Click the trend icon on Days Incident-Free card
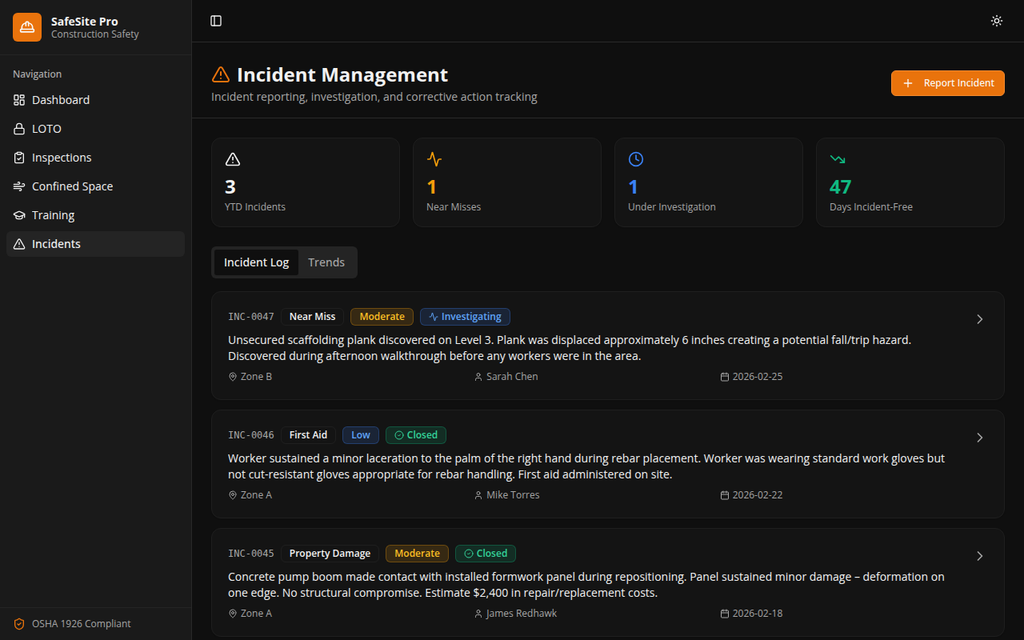The image size is (1024, 640). 838,158
